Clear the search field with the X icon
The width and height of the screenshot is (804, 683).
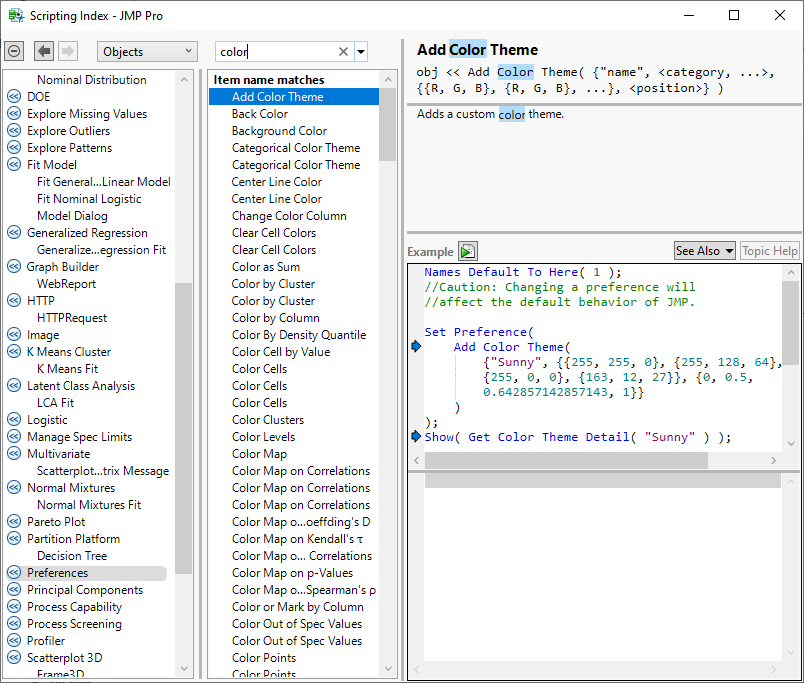(343, 52)
